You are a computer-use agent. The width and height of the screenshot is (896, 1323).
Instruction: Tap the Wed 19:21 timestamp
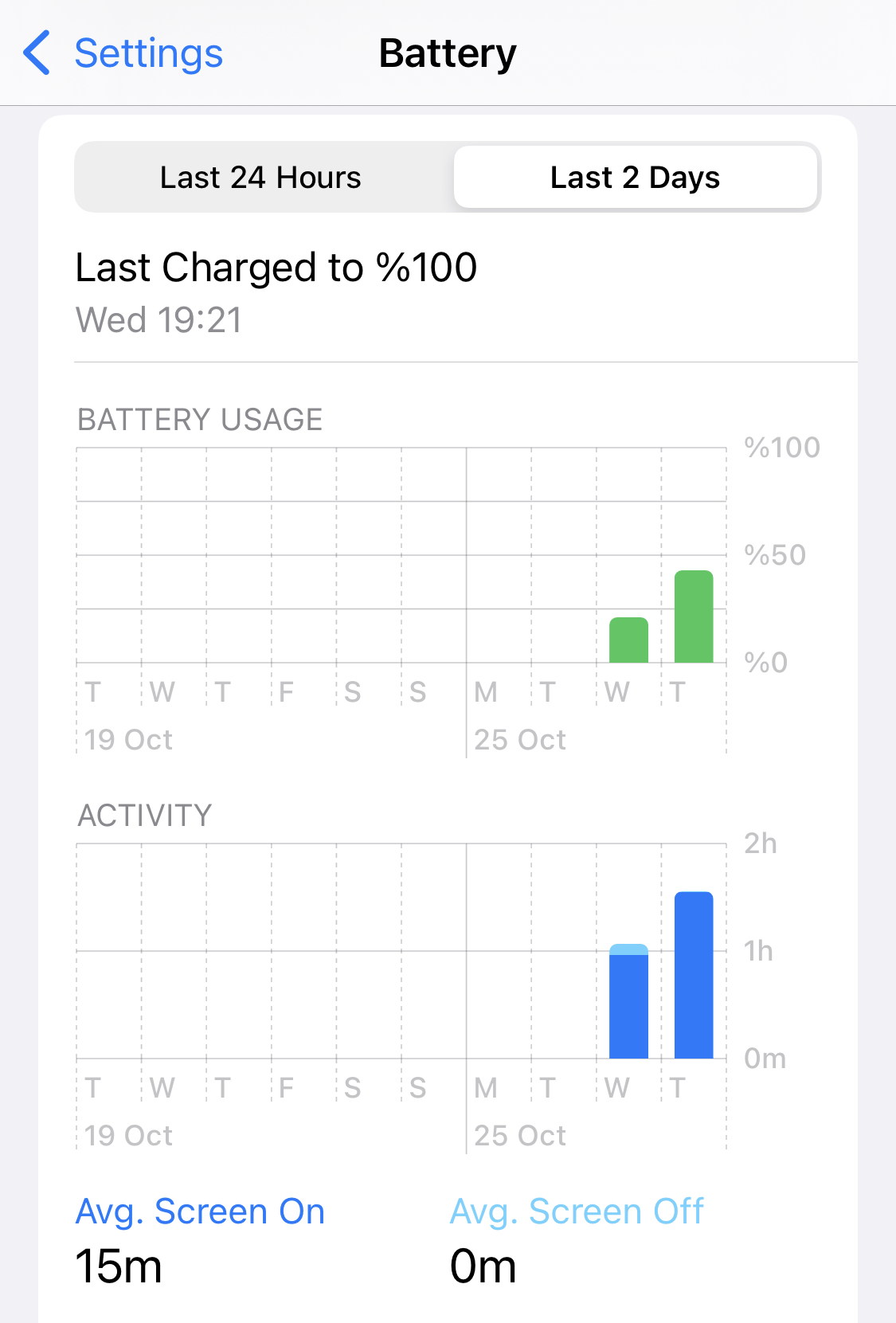pos(158,320)
